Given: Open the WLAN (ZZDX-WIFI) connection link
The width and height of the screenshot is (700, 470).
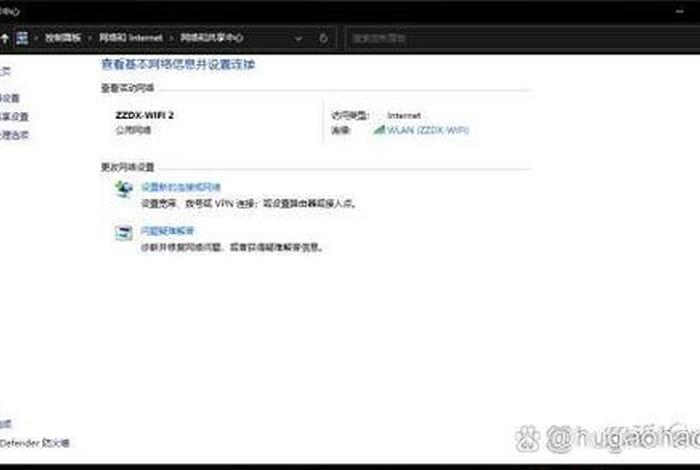Looking at the screenshot, I should pos(428,130).
